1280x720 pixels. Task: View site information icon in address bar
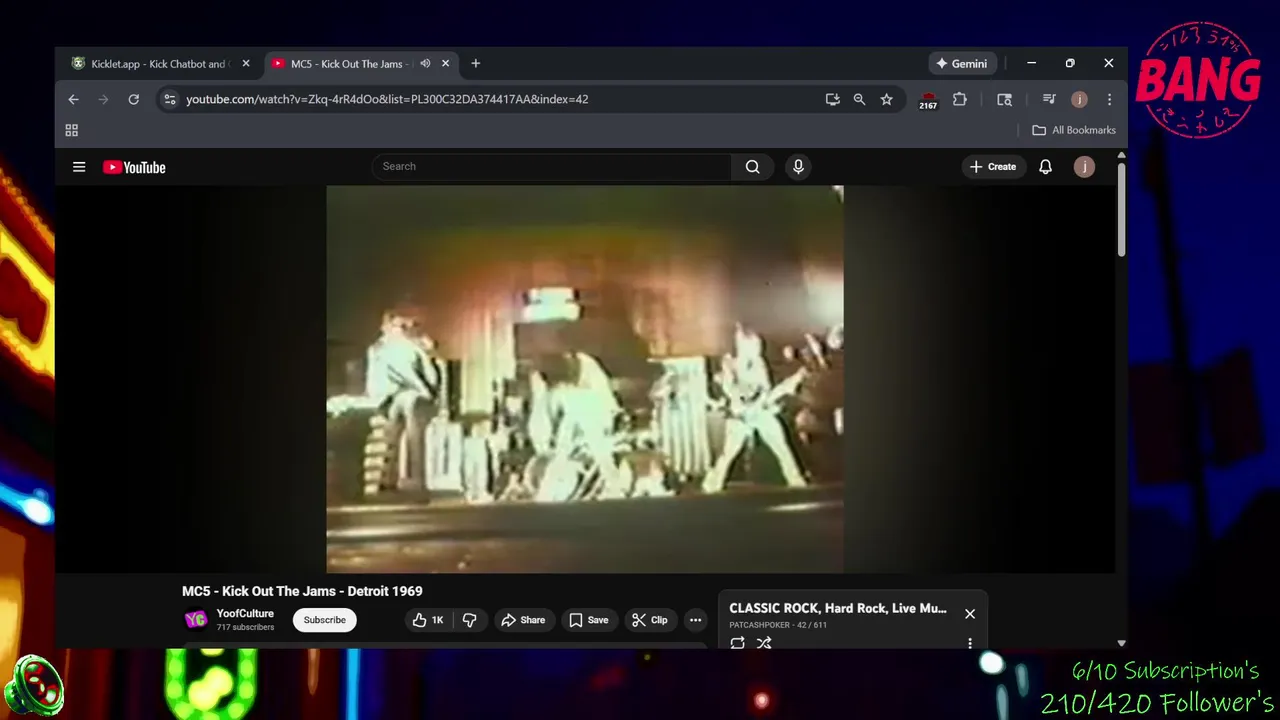pyautogui.click(x=169, y=100)
